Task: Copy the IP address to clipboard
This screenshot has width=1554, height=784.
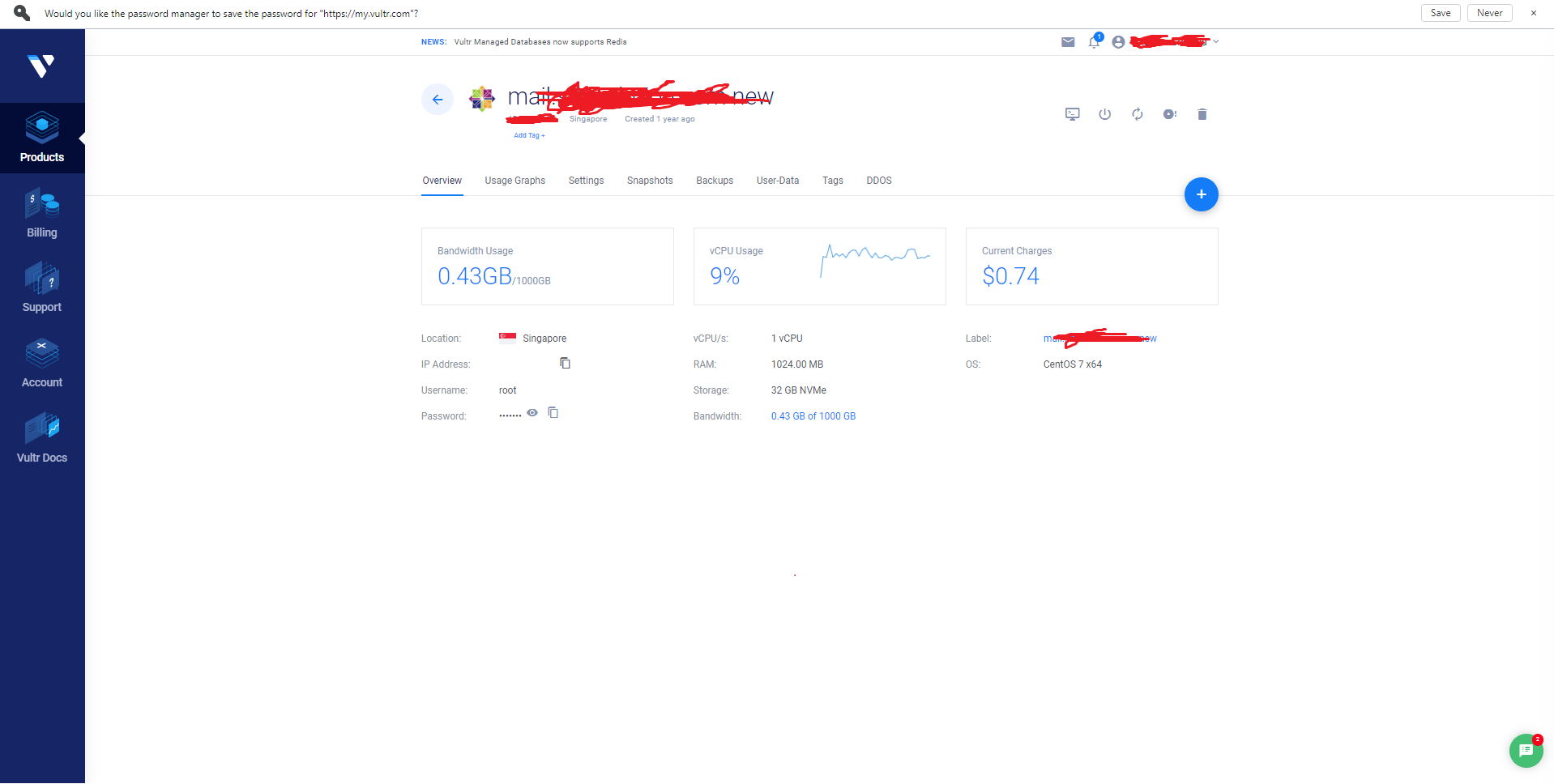Action: [x=565, y=363]
